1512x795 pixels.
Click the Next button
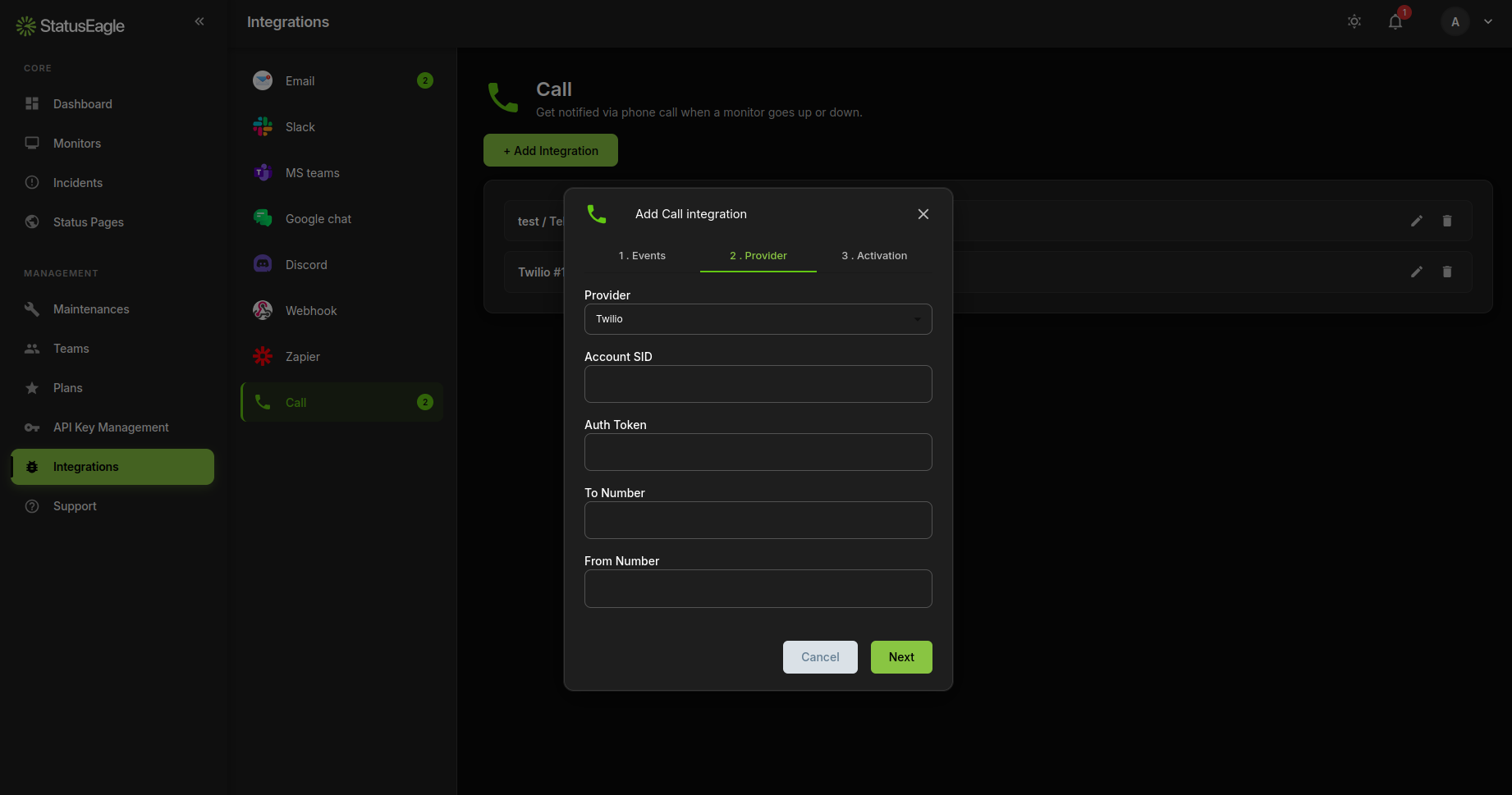coord(901,657)
